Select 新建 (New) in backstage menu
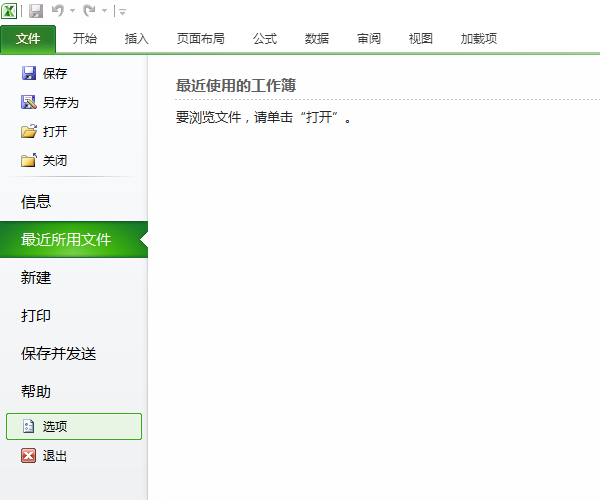Screen dimensions: 600x500 click(36, 278)
